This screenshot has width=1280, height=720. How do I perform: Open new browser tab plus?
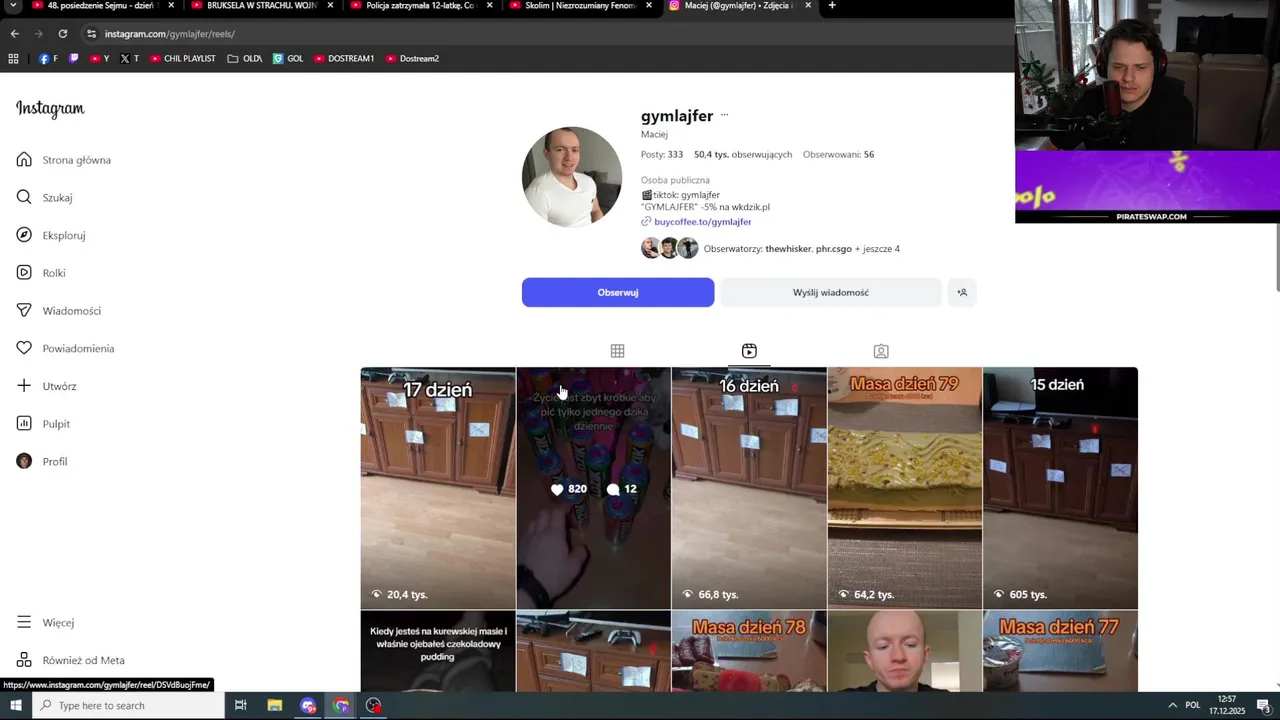[x=832, y=6]
